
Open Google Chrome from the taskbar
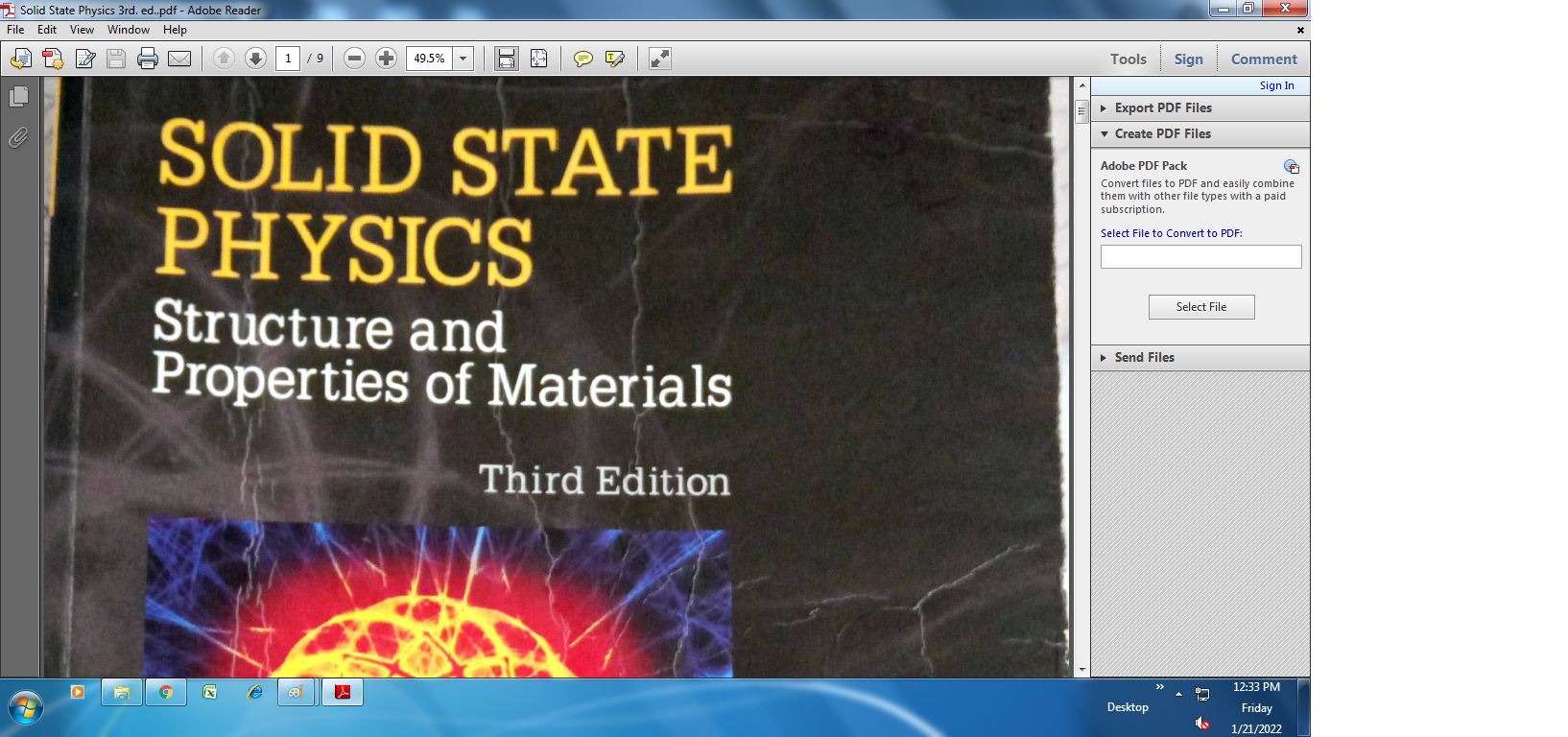coord(166,692)
